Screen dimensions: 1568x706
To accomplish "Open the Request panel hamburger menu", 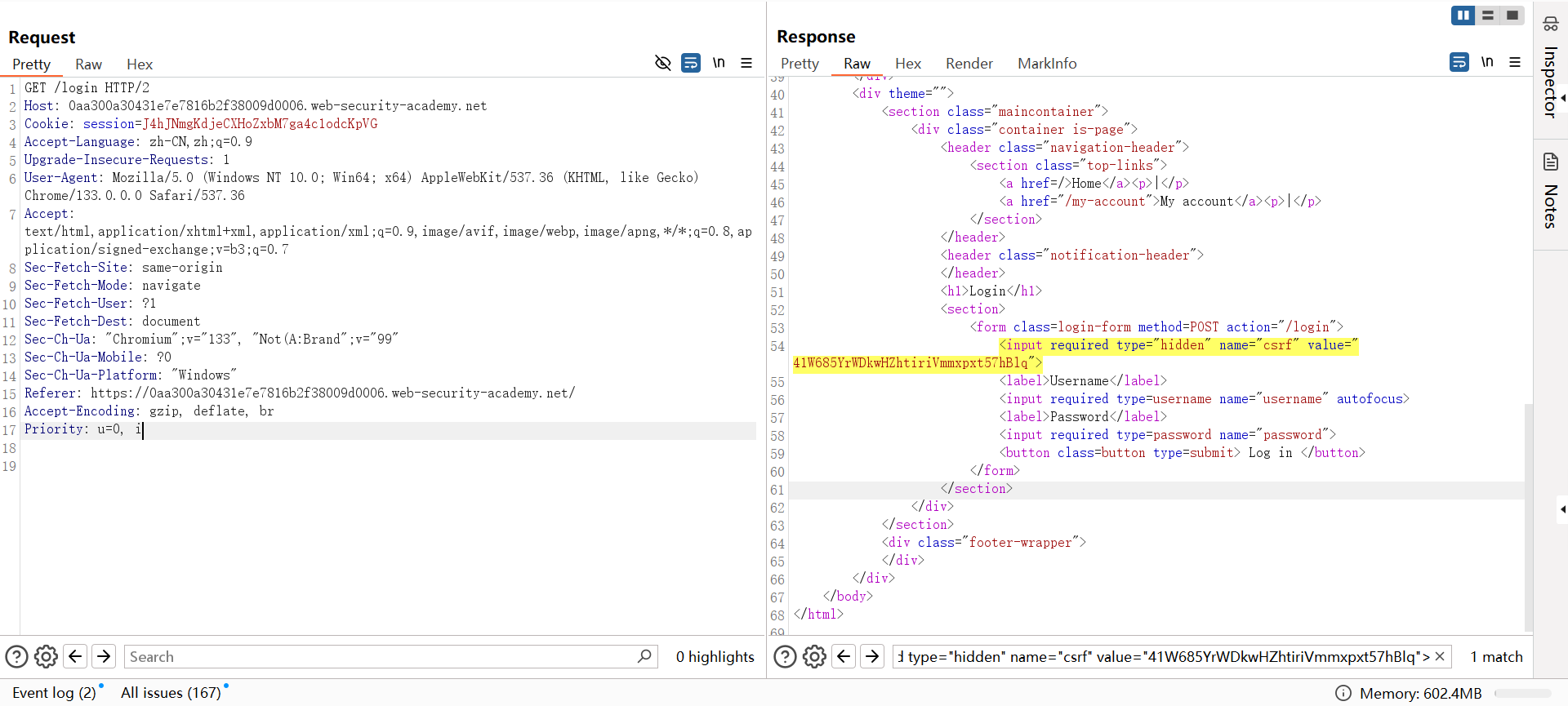I will click(746, 63).
